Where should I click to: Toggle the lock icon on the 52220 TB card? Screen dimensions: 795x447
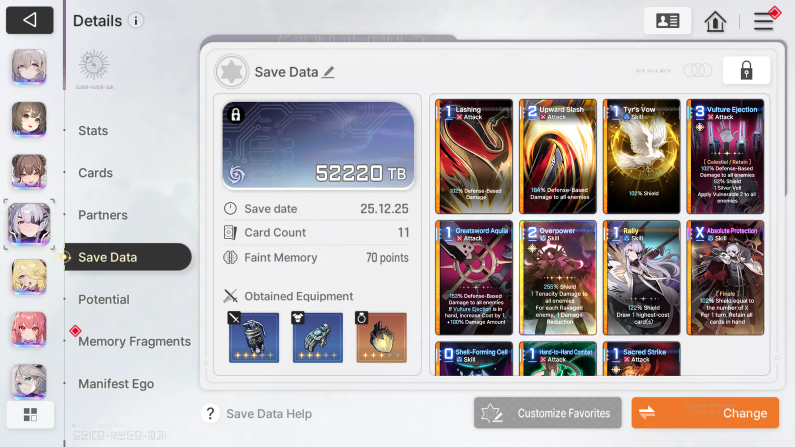click(x=236, y=115)
